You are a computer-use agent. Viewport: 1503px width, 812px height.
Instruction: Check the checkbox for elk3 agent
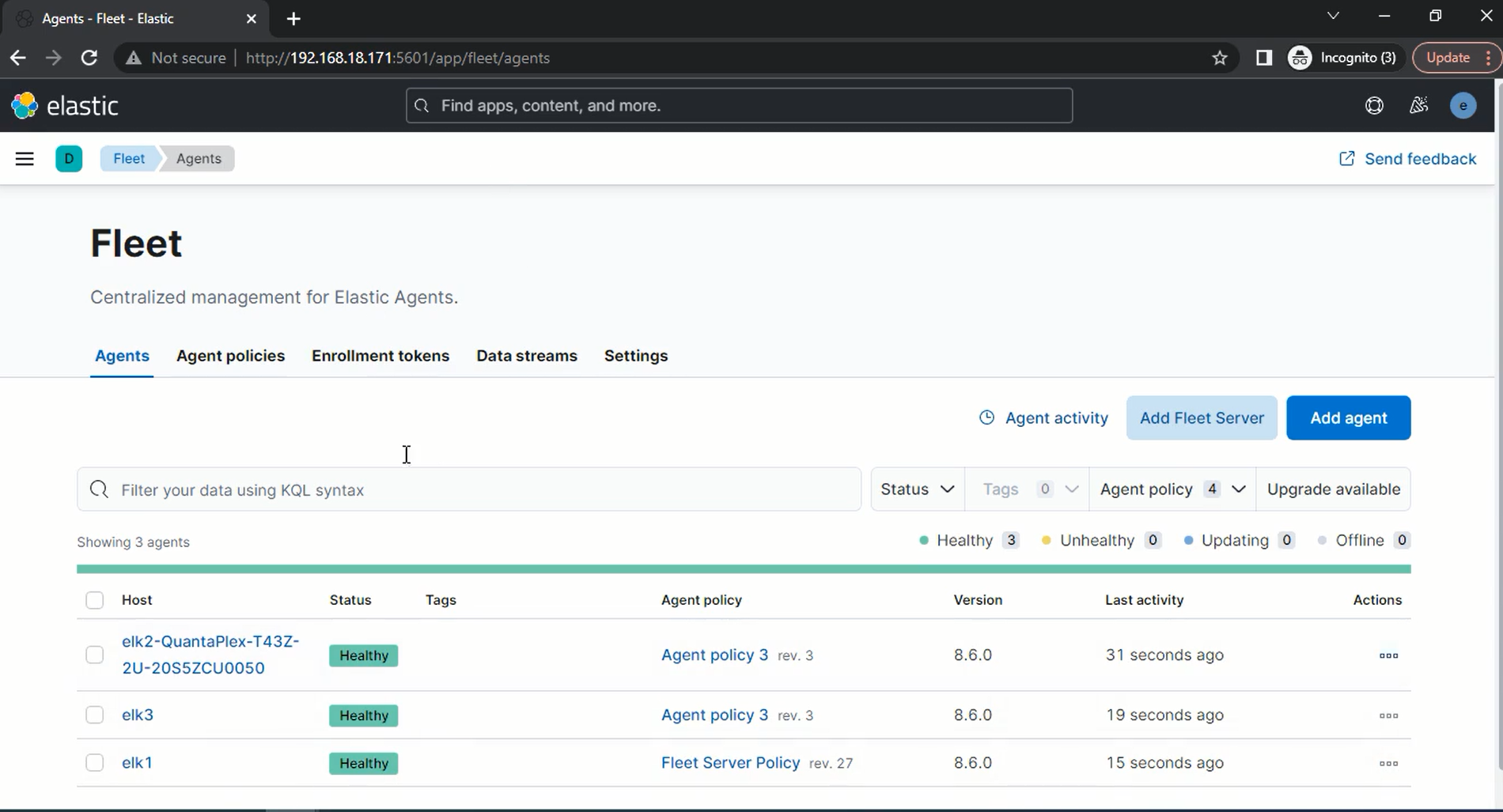[94, 714]
